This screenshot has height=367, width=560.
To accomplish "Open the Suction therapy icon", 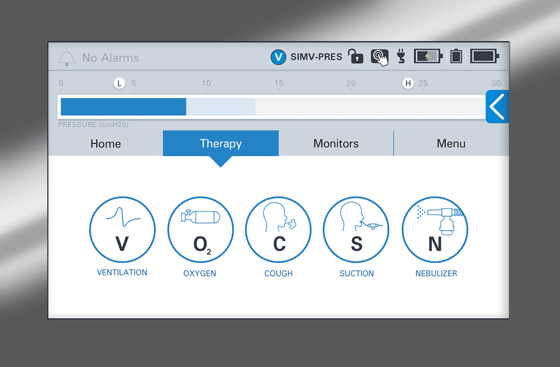I will point(356,230).
